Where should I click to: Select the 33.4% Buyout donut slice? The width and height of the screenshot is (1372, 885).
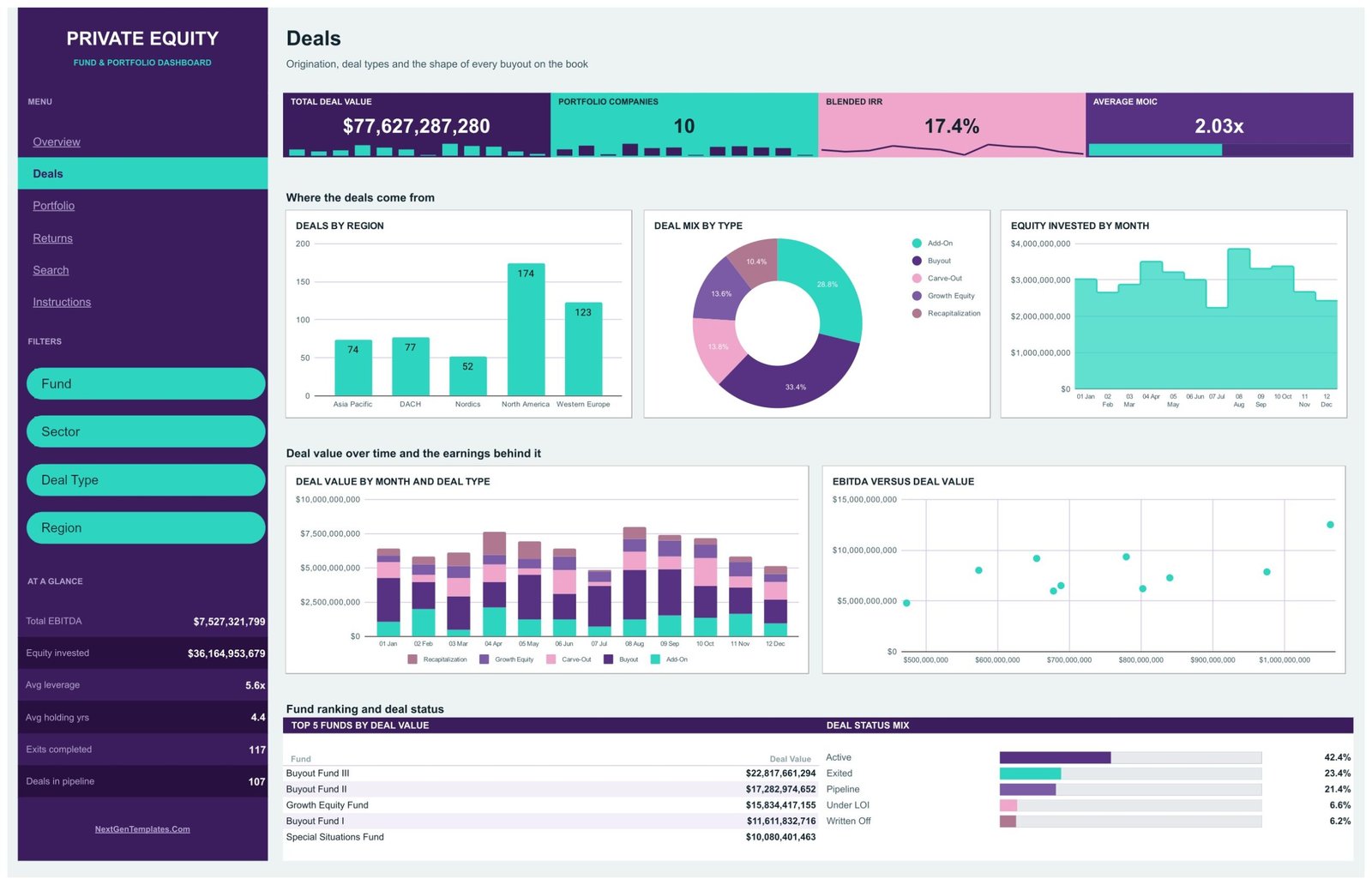coord(796,386)
